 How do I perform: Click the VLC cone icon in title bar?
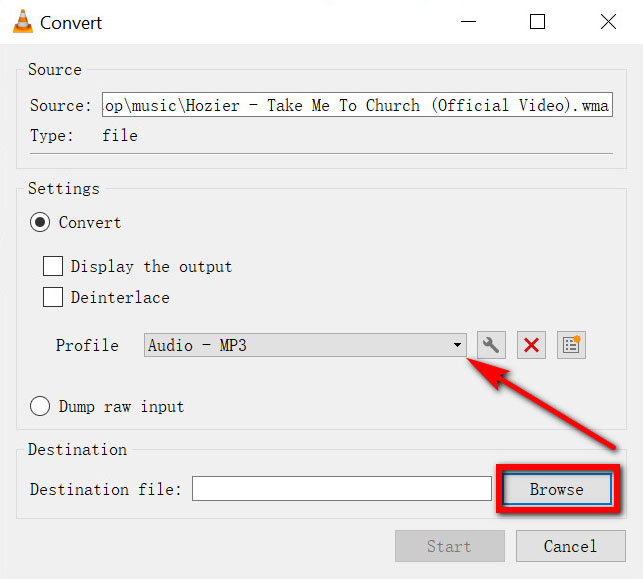[23, 22]
